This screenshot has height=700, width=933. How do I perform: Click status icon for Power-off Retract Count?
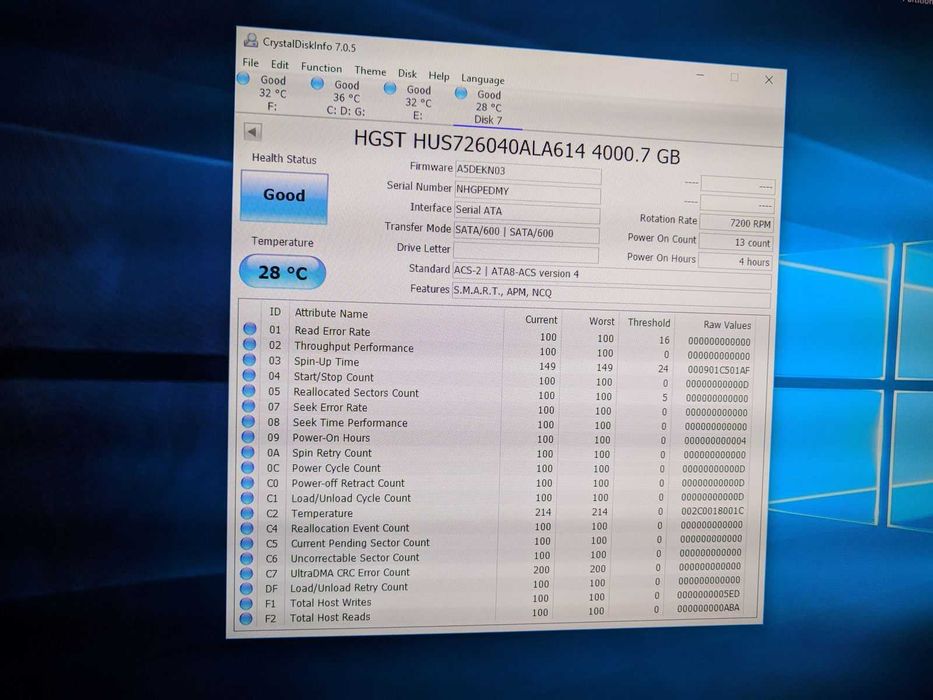pyautogui.click(x=248, y=482)
